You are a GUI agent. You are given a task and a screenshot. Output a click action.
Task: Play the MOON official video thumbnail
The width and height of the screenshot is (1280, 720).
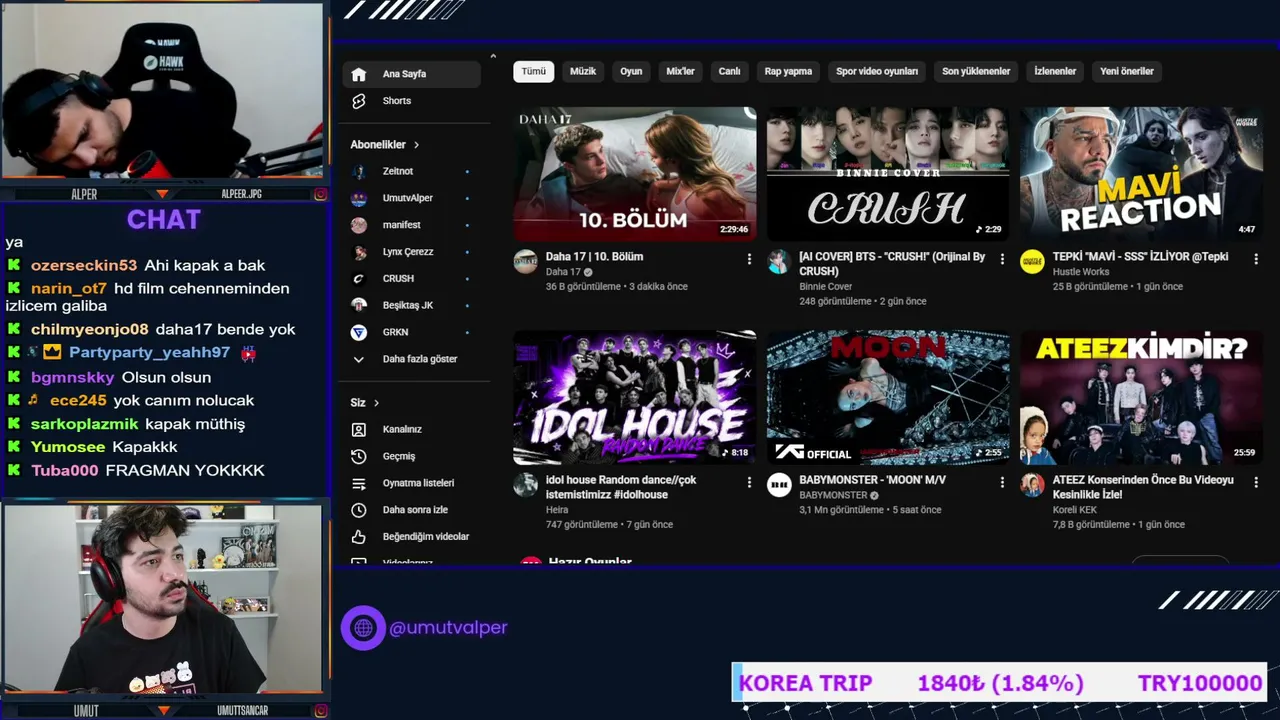pyautogui.click(x=888, y=398)
